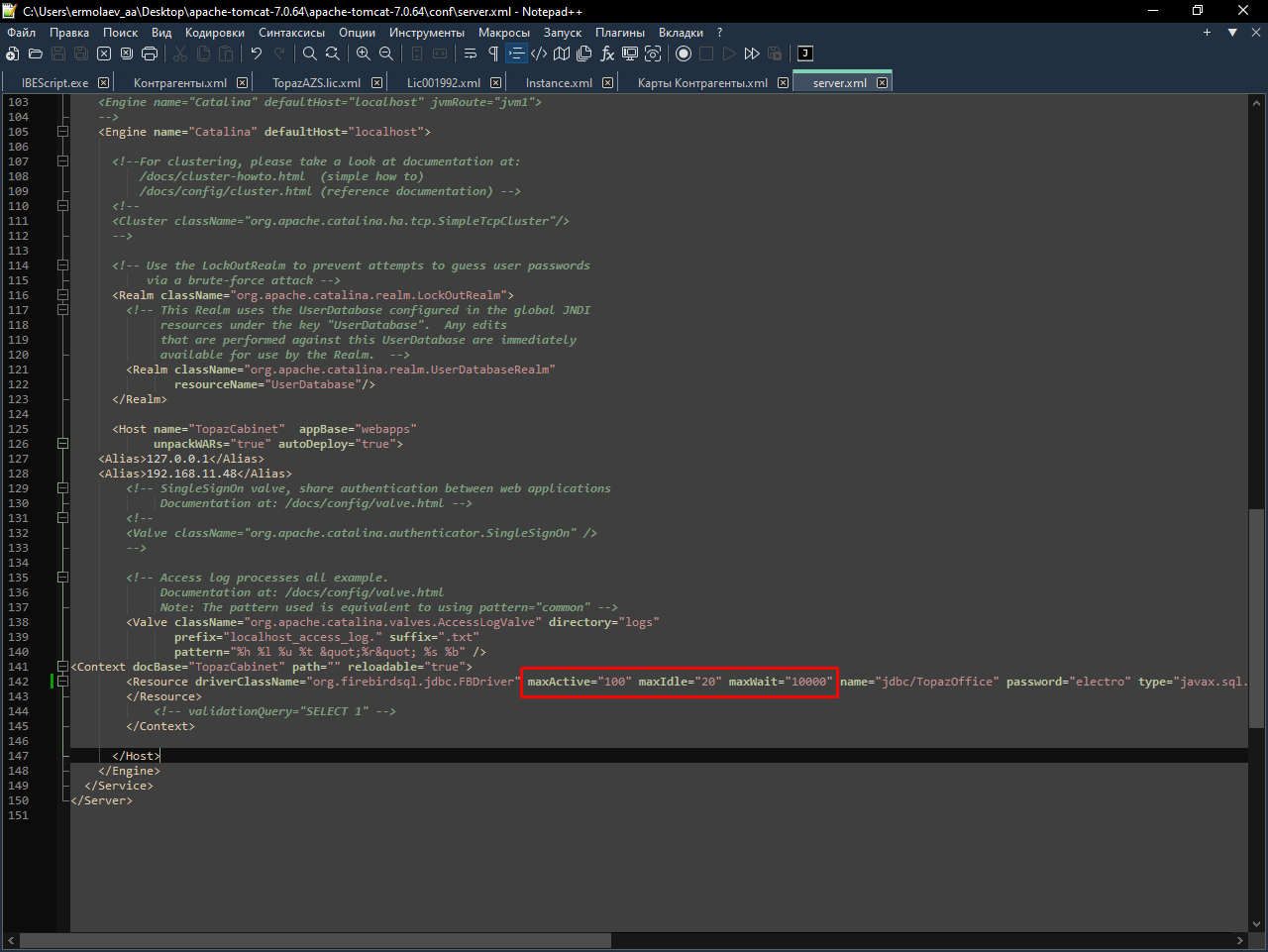The height and width of the screenshot is (952, 1268).
Task: Switch to the Instance.xml tab
Action: [560, 83]
